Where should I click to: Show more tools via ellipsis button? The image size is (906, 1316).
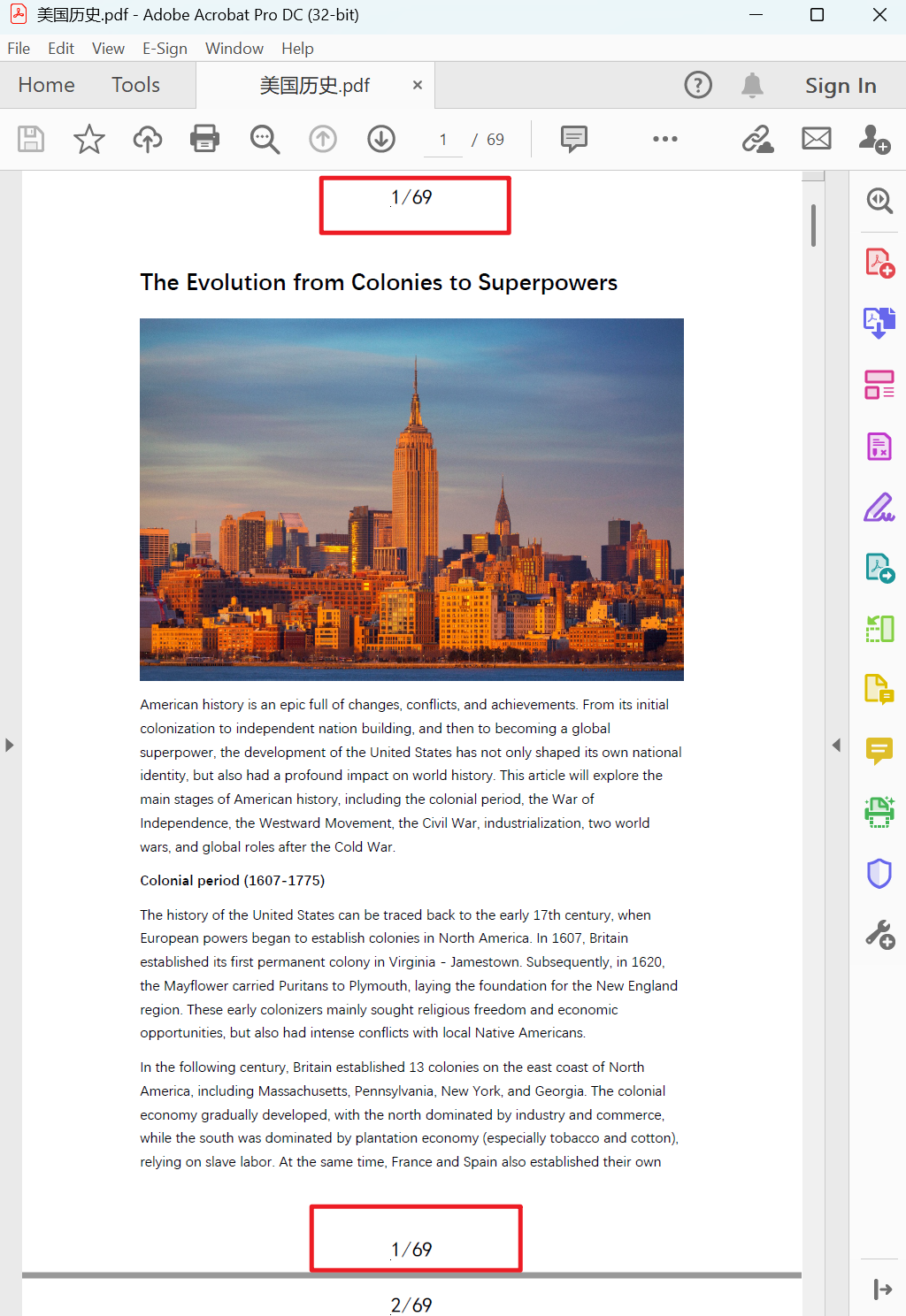pos(665,139)
